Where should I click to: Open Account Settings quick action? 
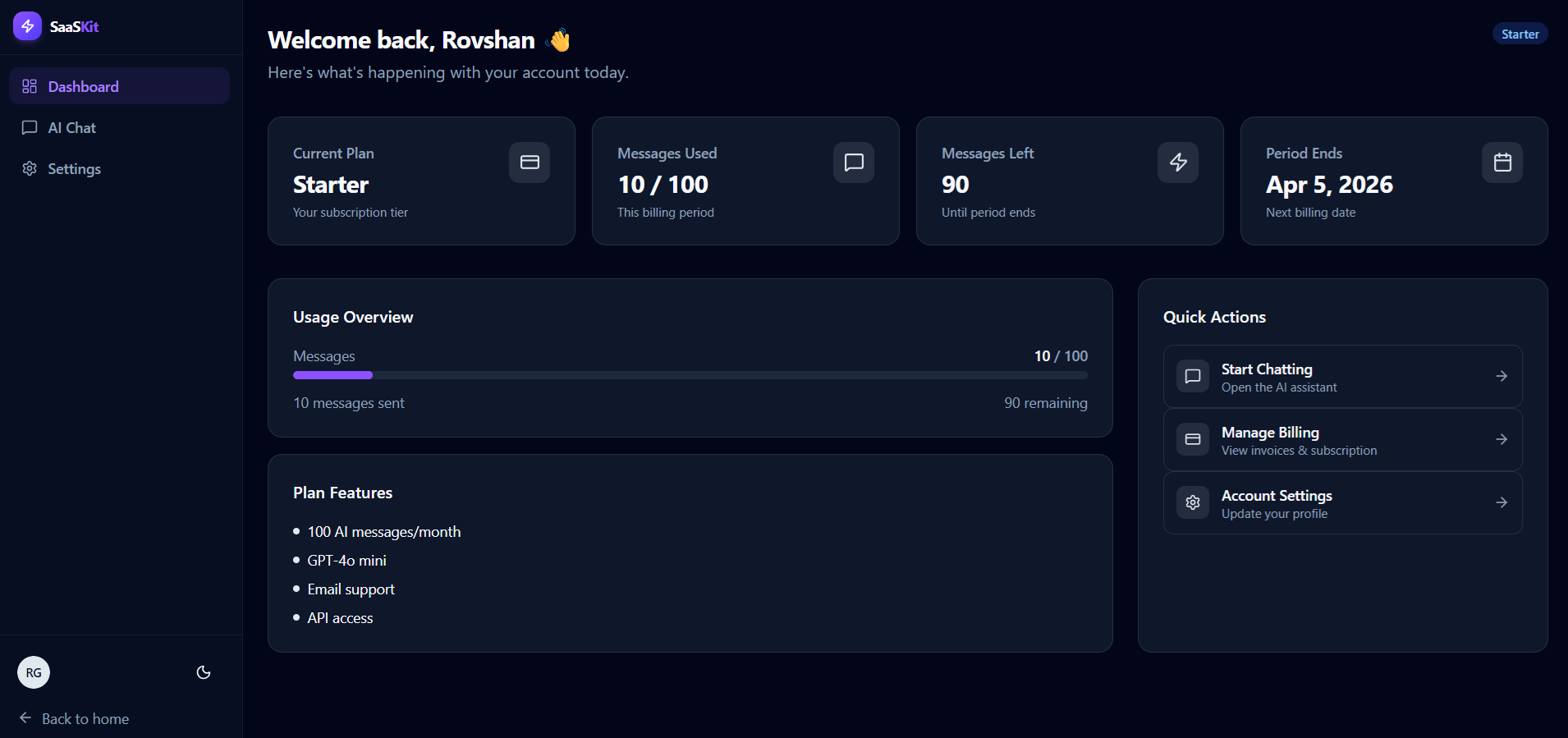click(x=1343, y=502)
